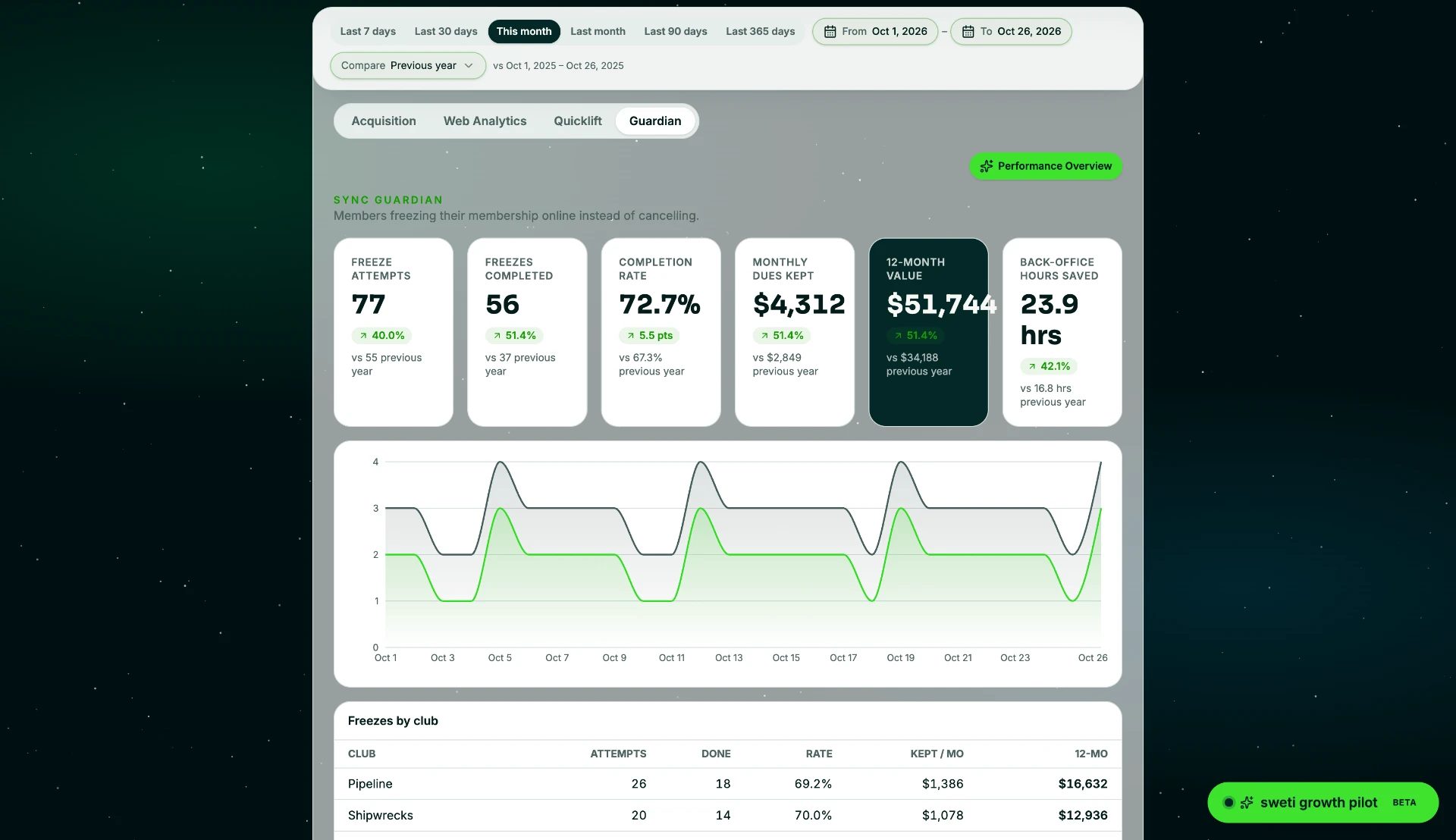This screenshot has width=1456, height=840.
Task: Click the Pipeline club row name
Action: (370, 784)
